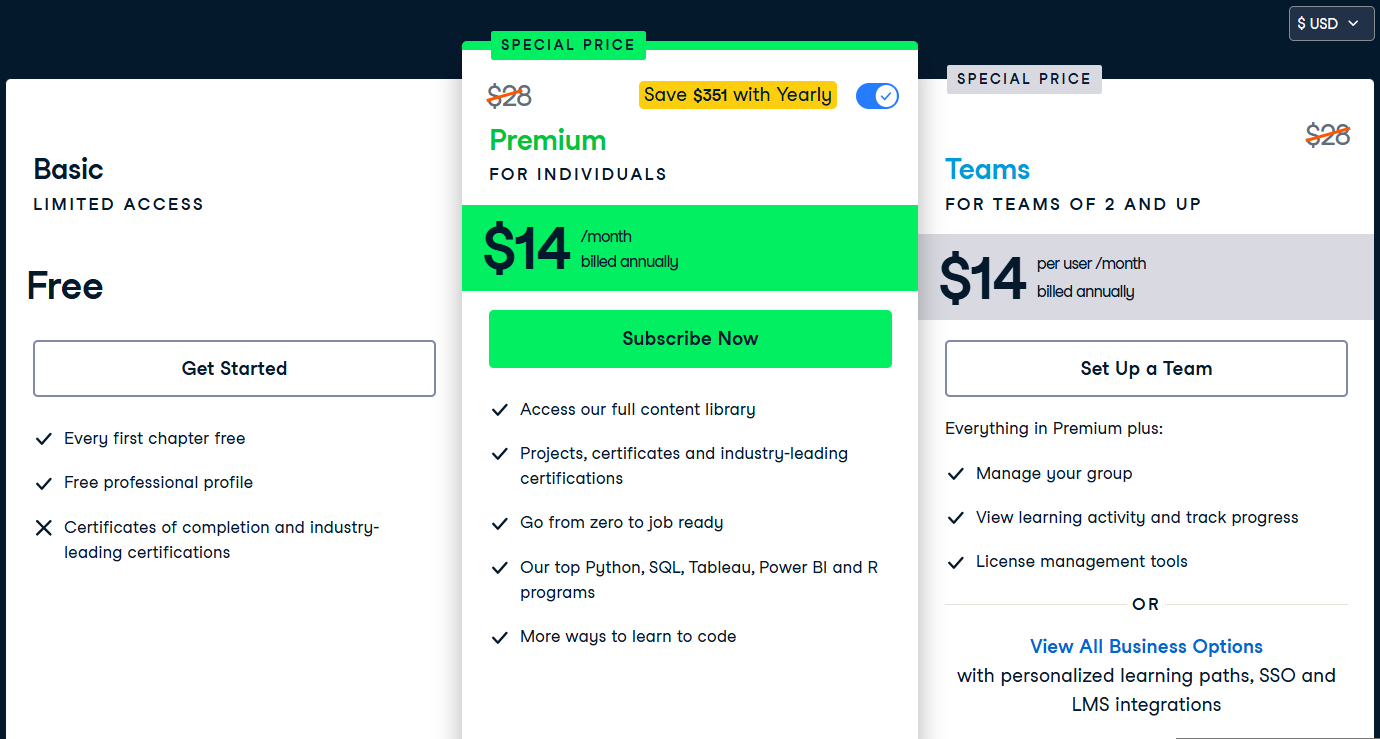1380x739 pixels.
Task: Disable the yearly billing toggle
Action: click(877, 95)
